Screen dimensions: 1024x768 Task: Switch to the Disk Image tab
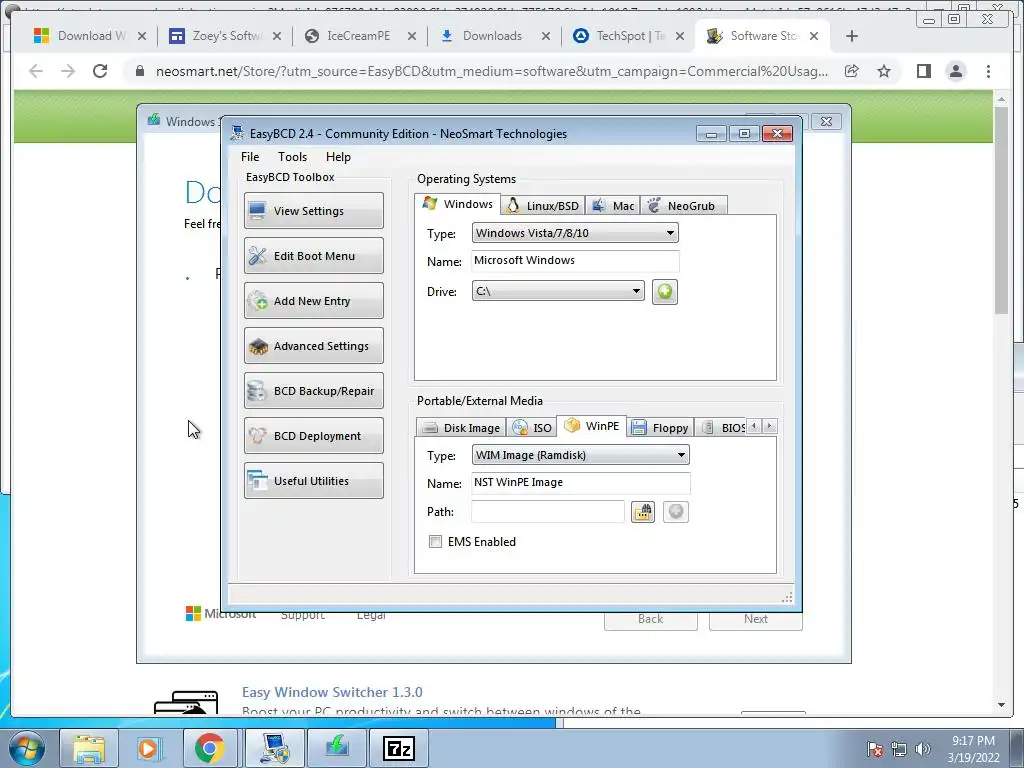pyautogui.click(x=461, y=428)
